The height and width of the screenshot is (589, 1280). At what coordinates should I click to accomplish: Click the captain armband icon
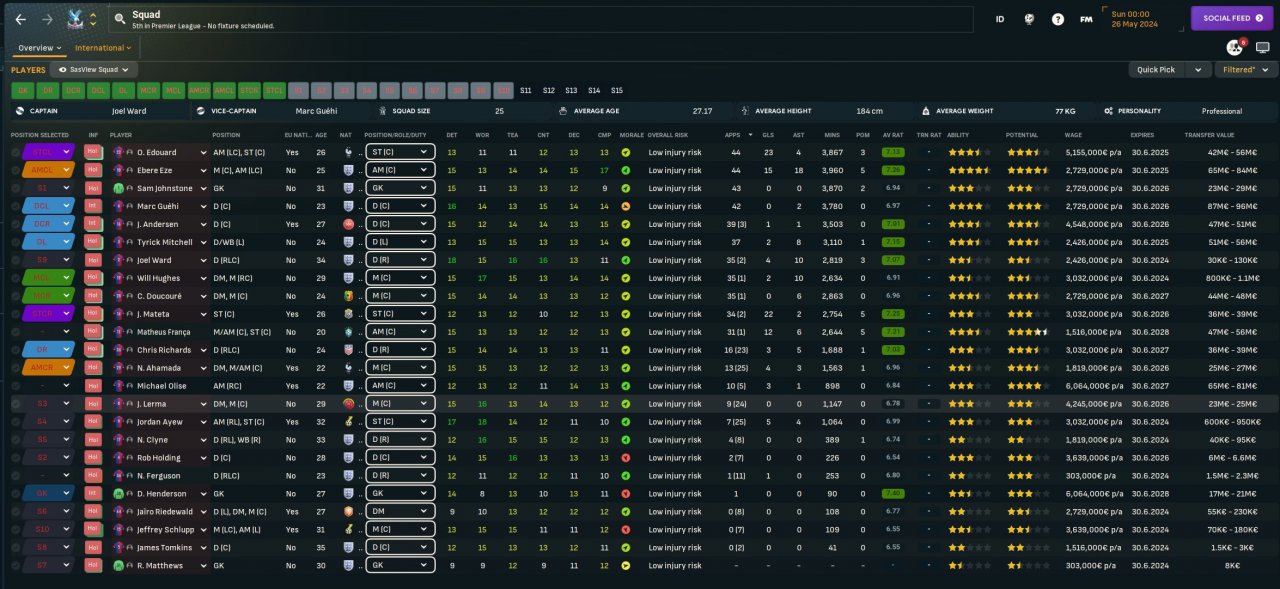click(20, 111)
